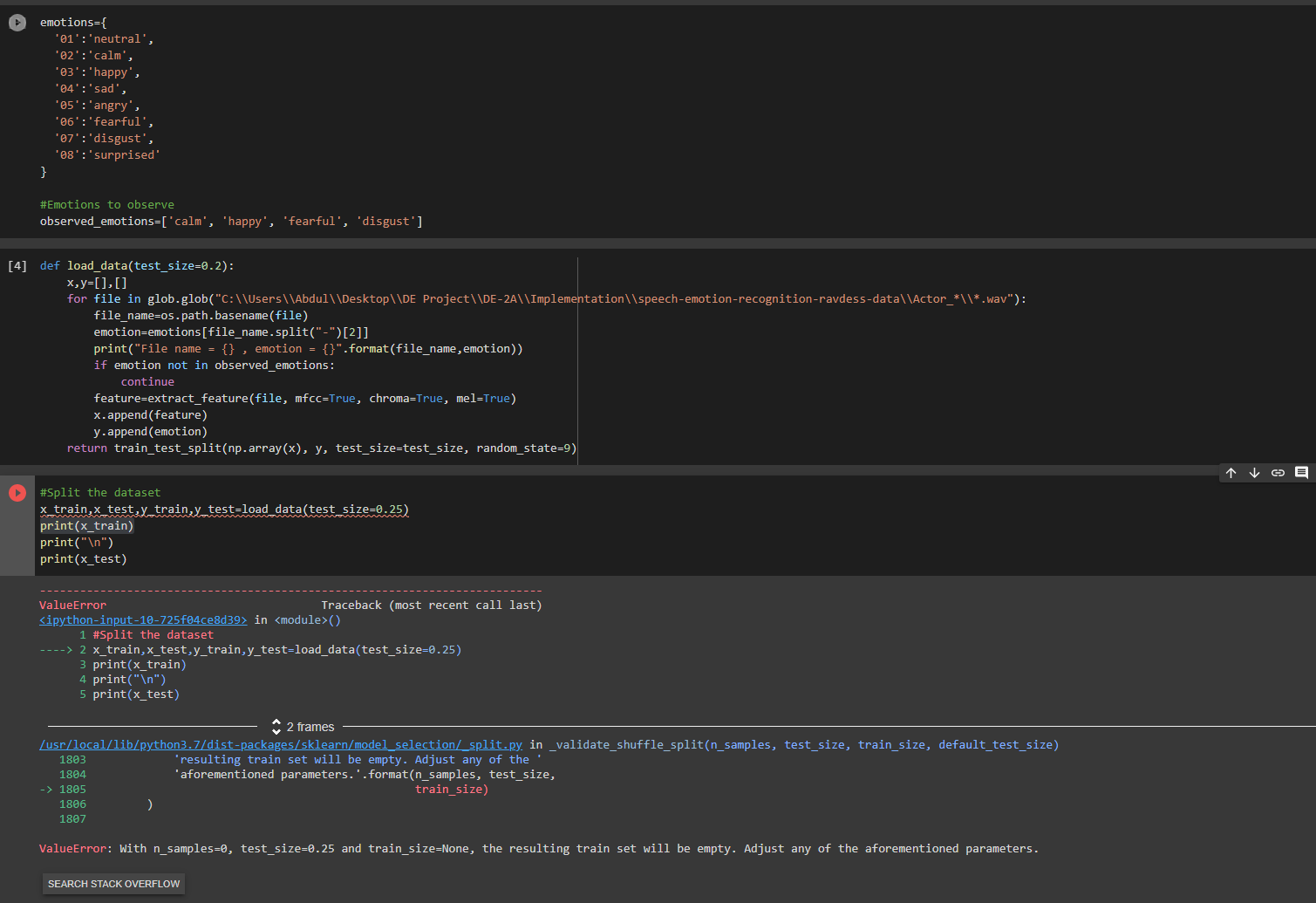
Task: Run the dataset splitting cell
Action: [x=17, y=491]
